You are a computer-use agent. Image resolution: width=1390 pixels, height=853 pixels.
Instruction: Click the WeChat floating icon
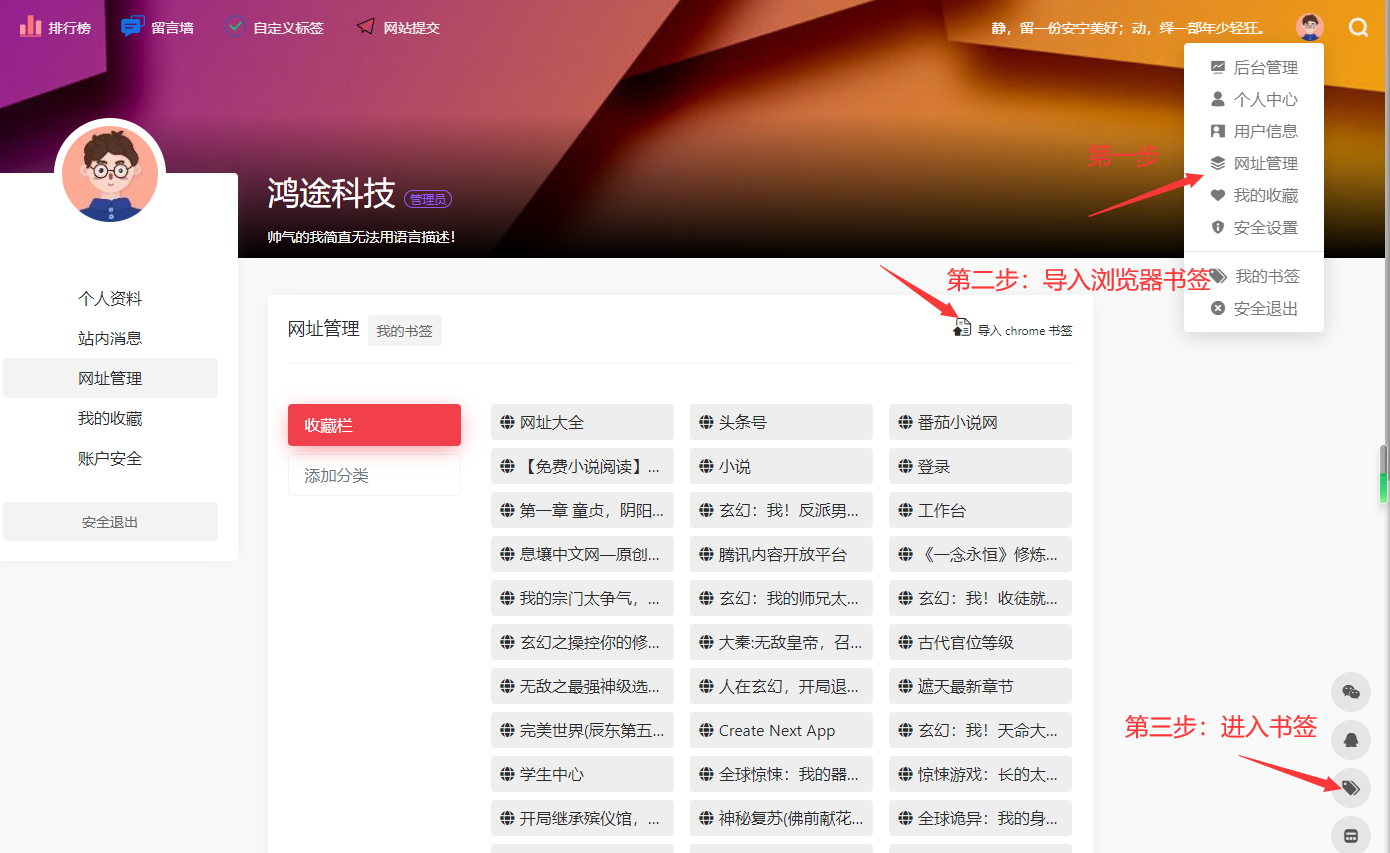coord(1350,692)
